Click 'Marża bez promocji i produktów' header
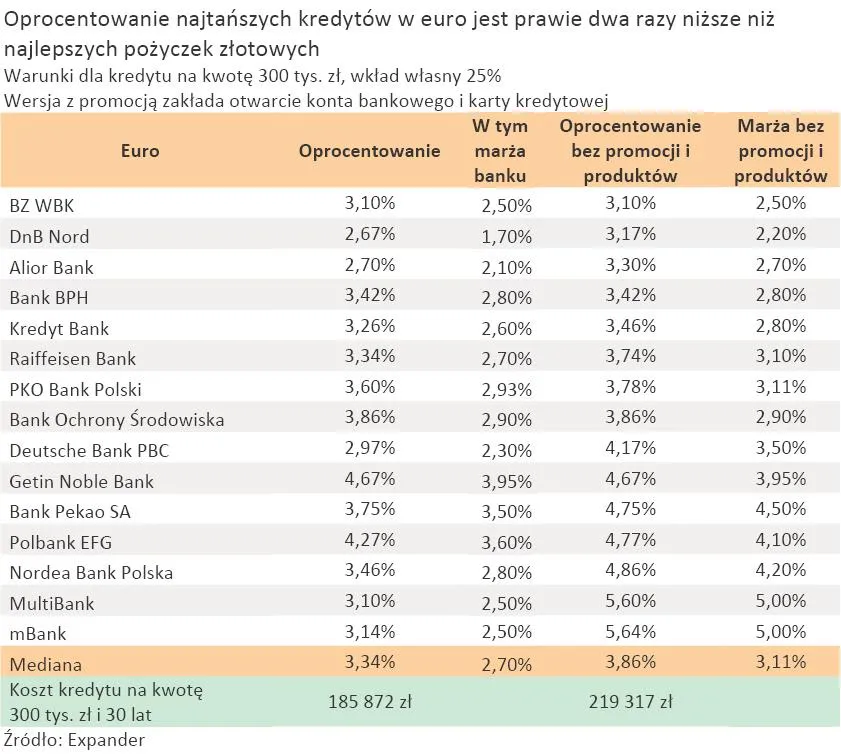 pyautogui.click(x=780, y=151)
